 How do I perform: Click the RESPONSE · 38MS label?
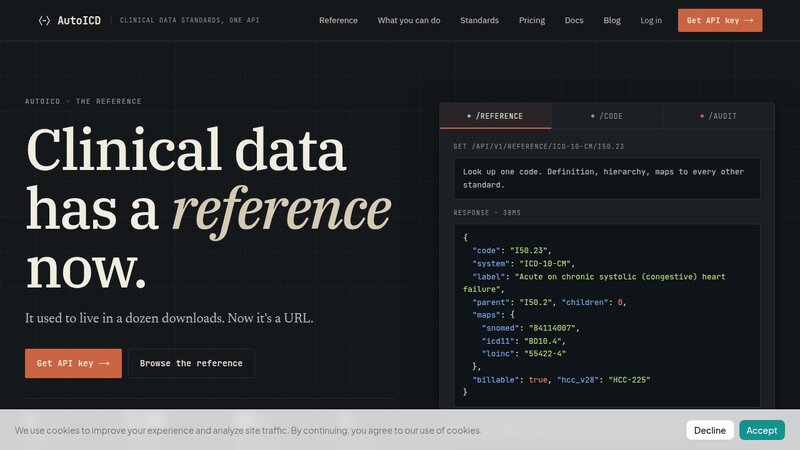coord(487,213)
